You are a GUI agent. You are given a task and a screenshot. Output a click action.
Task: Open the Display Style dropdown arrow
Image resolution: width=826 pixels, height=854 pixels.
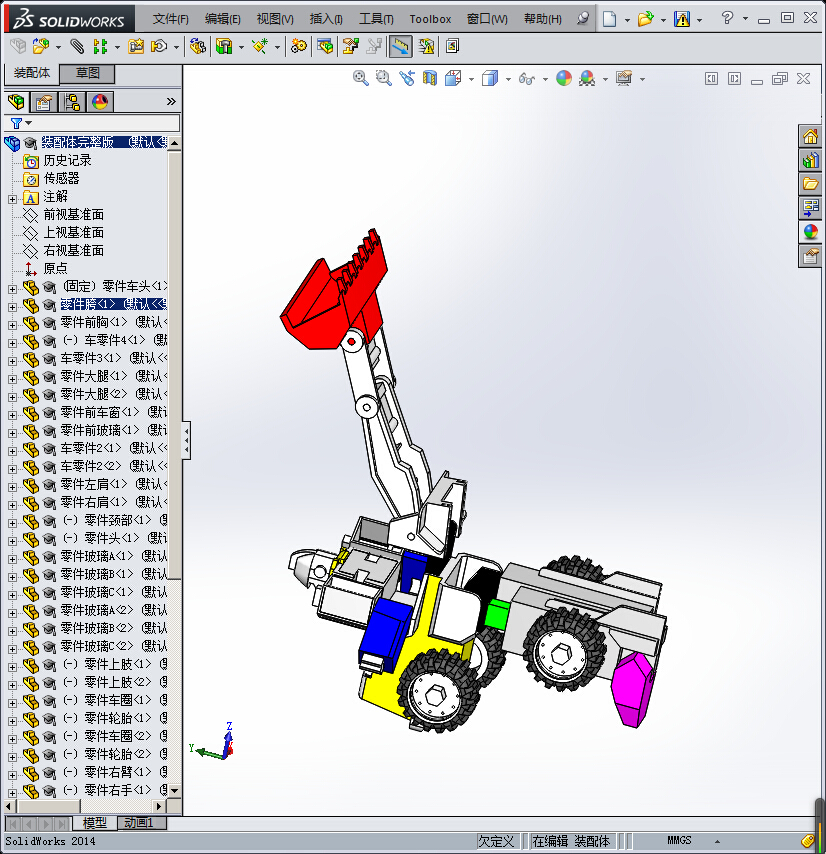pos(508,80)
